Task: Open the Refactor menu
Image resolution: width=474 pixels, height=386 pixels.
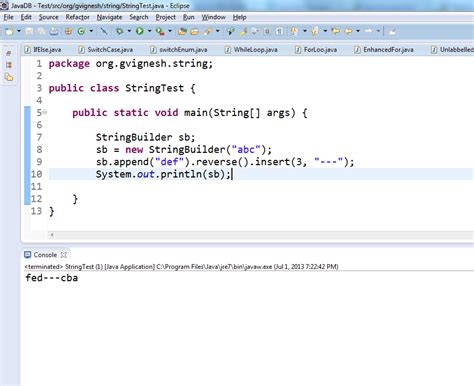Action: click(77, 17)
